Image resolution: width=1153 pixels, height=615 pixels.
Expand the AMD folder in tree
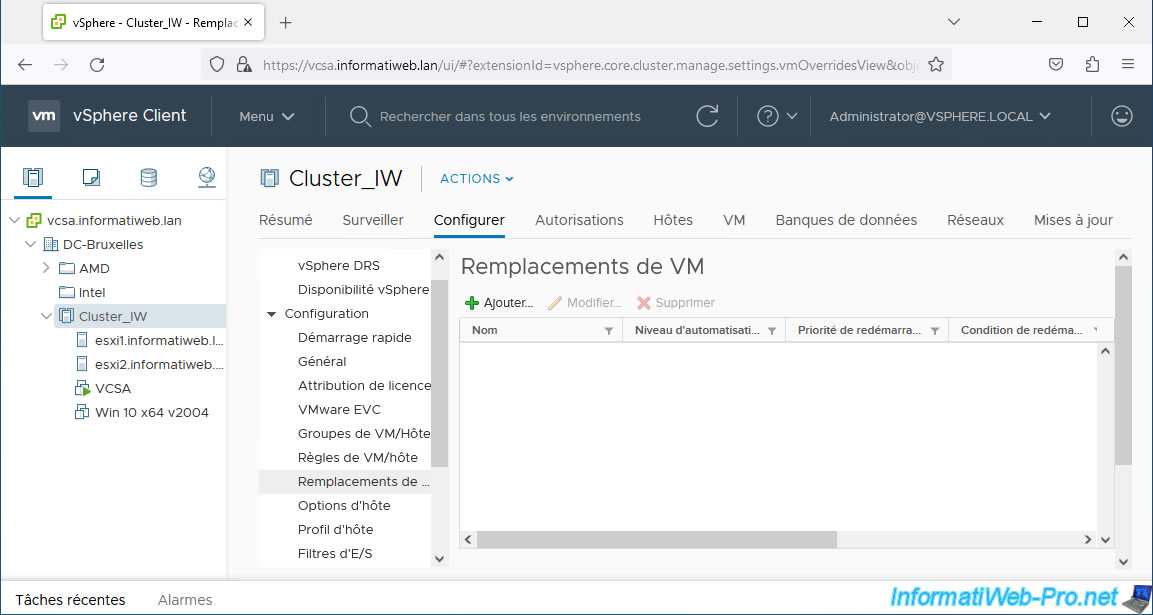pos(46,268)
